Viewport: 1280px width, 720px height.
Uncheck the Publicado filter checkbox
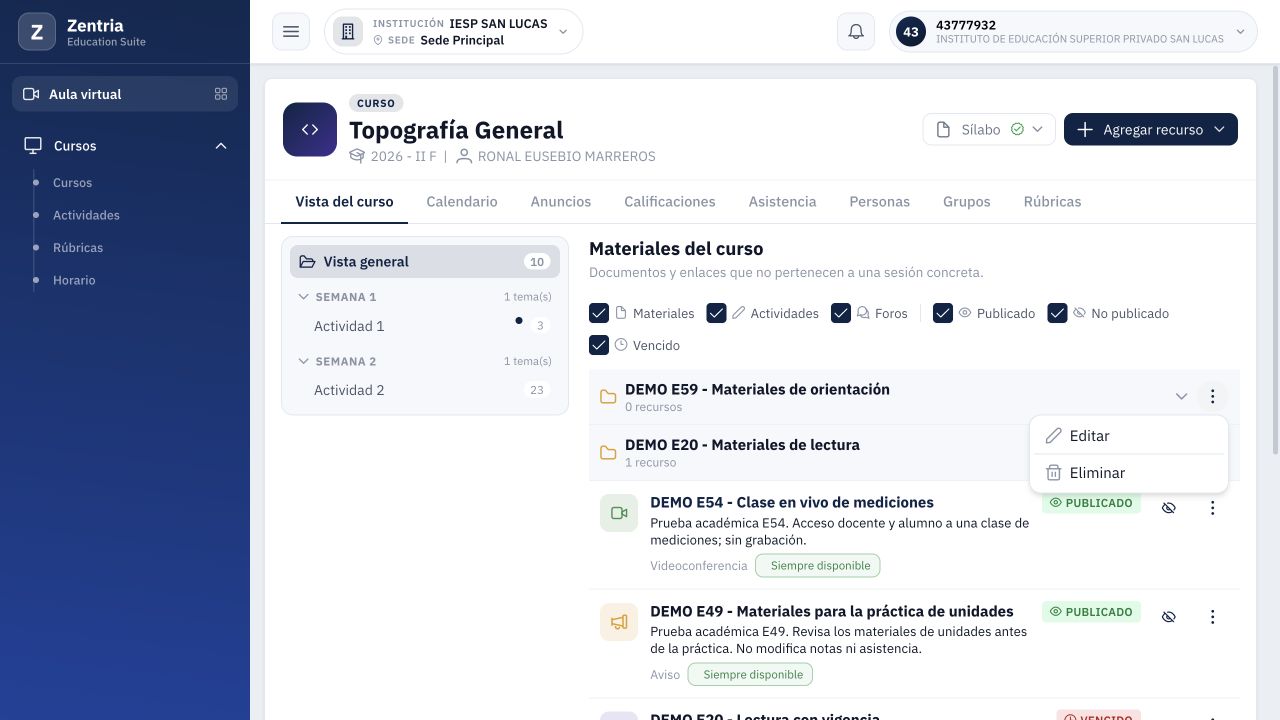[943, 313]
